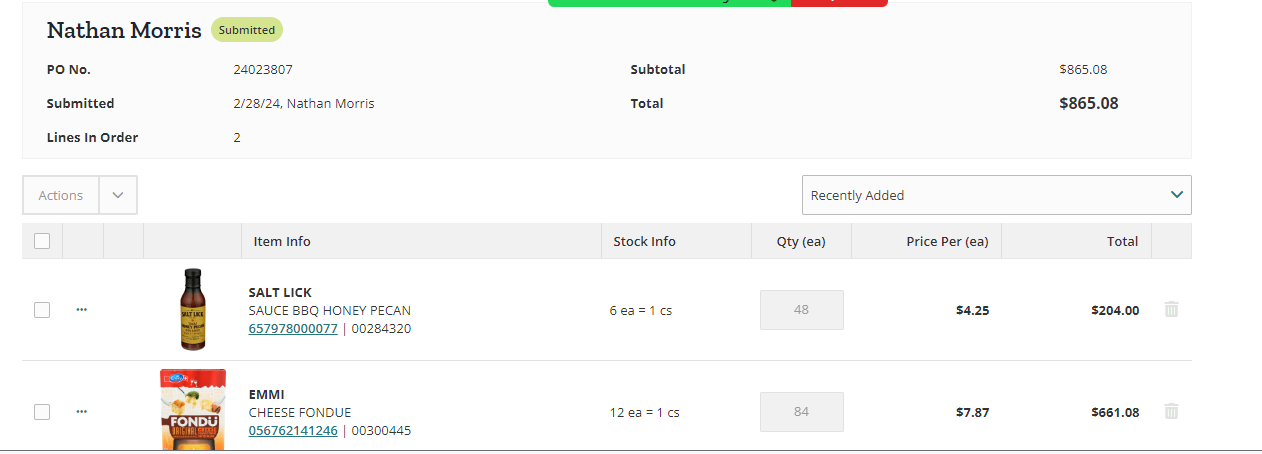
Task: Click the quantity field showing 84
Action: tap(802, 411)
